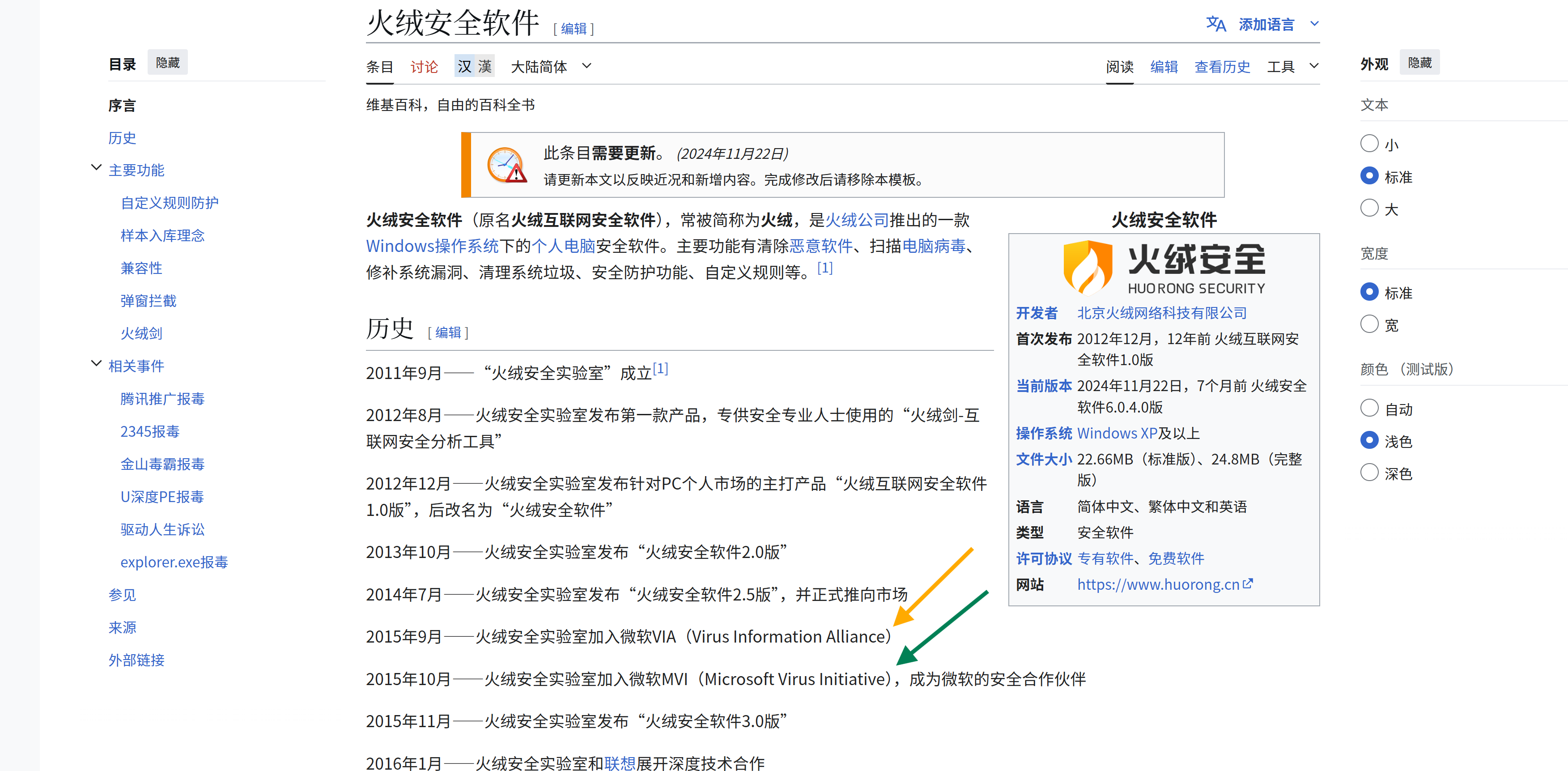Hide the table of contents
1568x771 pixels.
[x=167, y=63]
